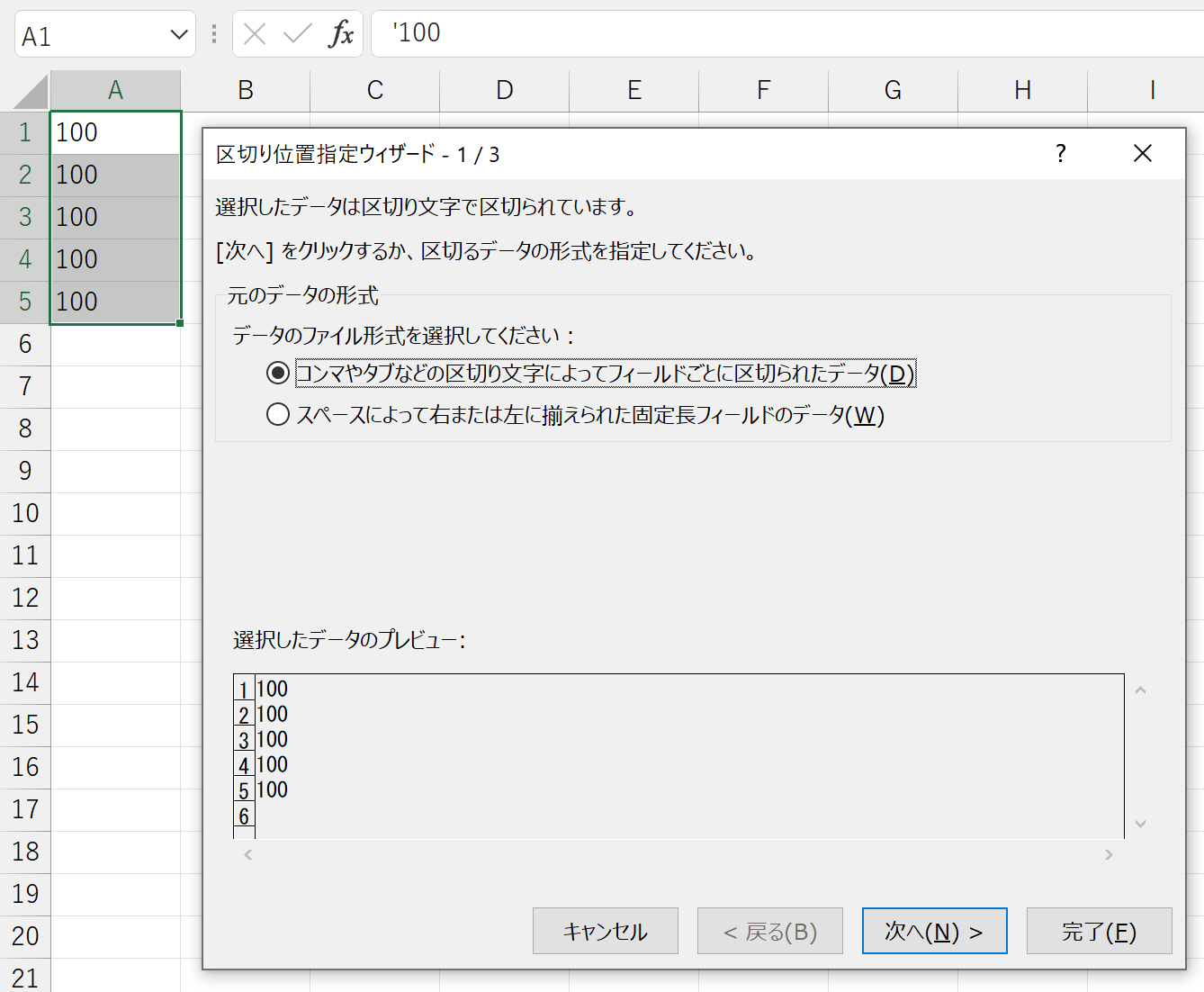Select the row 6 header
Viewport: 1204px width, 992px height.
(x=25, y=344)
